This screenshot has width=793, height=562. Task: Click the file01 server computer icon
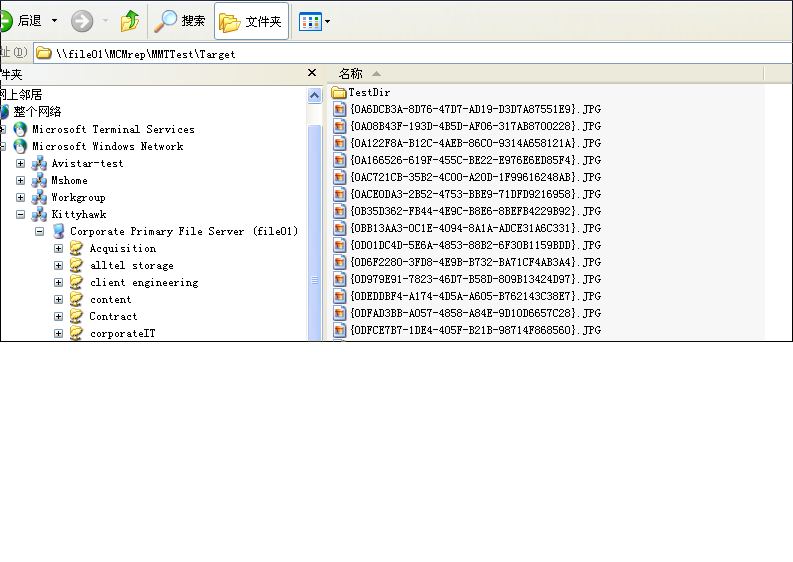click(x=59, y=231)
